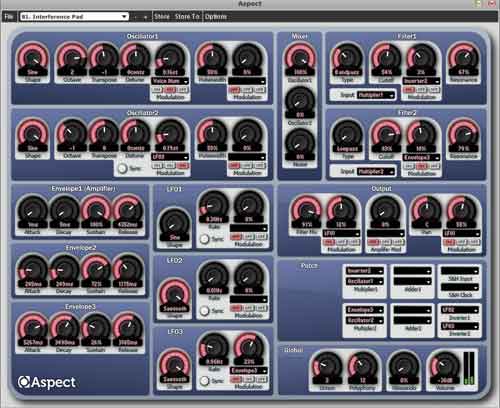The width and height of the screenshot is (500, 408).
Task: Click the Global Volume knob
Action: pyautogui.click(x=445, y=367)
